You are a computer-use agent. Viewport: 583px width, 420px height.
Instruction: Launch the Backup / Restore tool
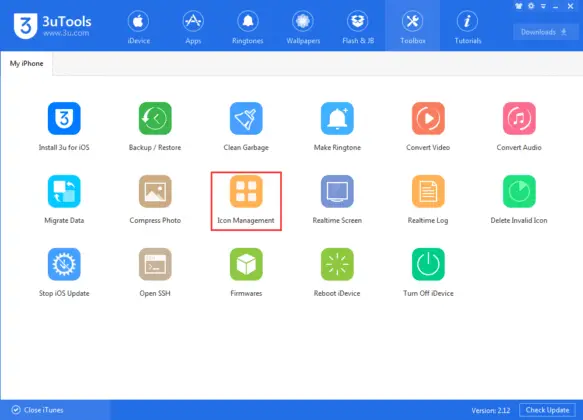pos(155,126)
